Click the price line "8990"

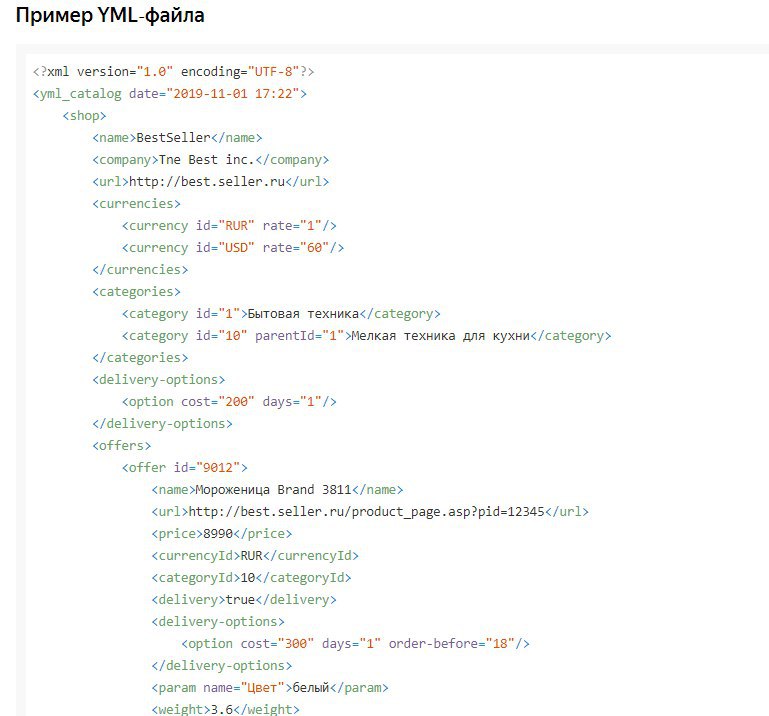tap(222, 534)
